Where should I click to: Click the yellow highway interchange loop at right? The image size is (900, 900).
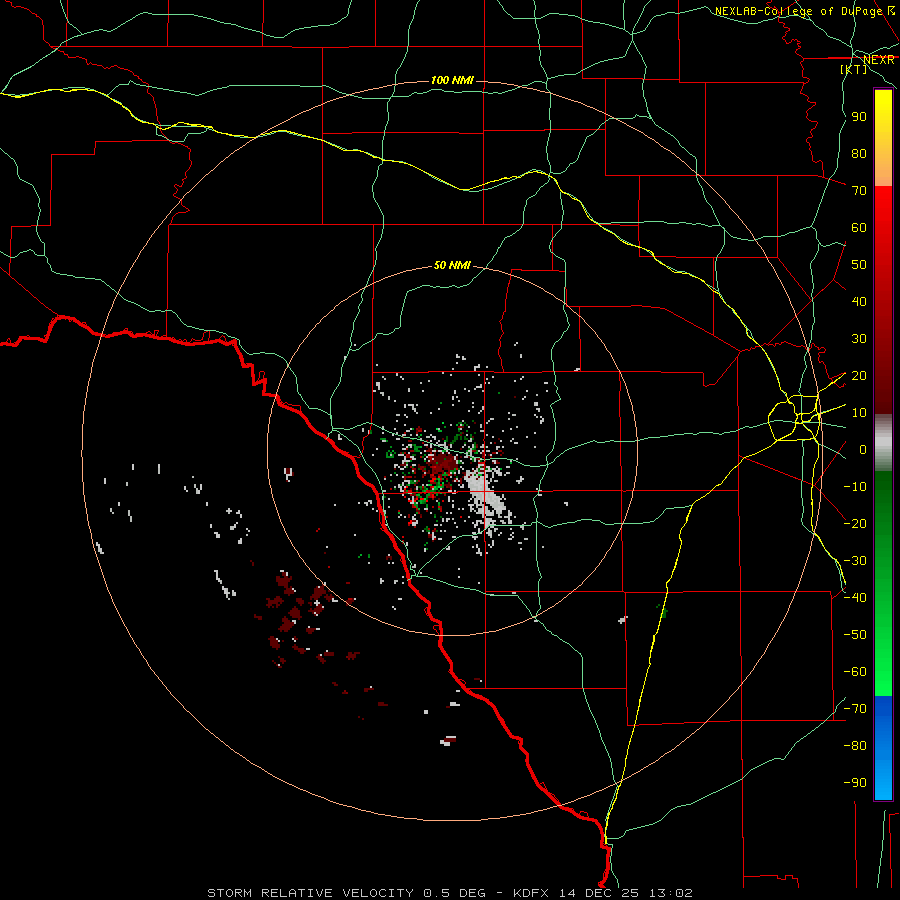(x=796, y=416)
